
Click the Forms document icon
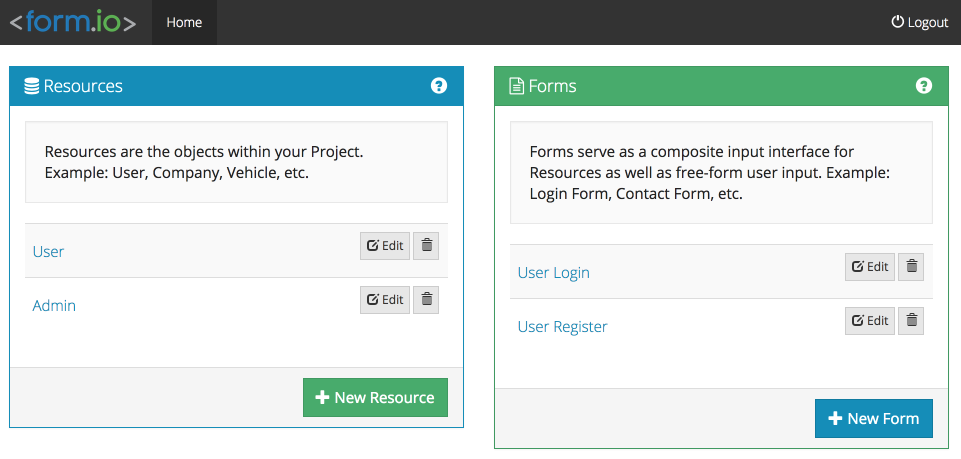point(516,86)
